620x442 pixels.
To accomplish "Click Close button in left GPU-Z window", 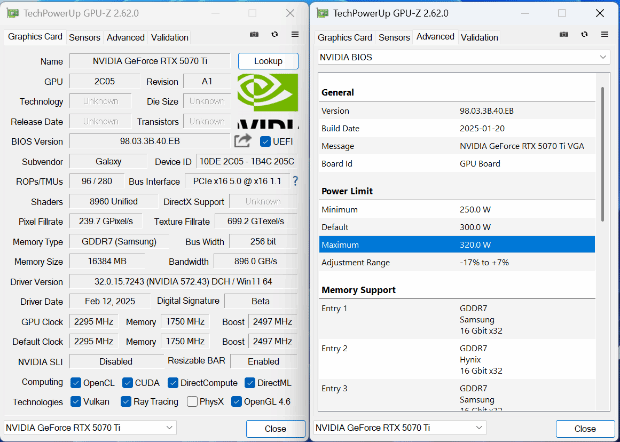I will (x=275, y=429).
